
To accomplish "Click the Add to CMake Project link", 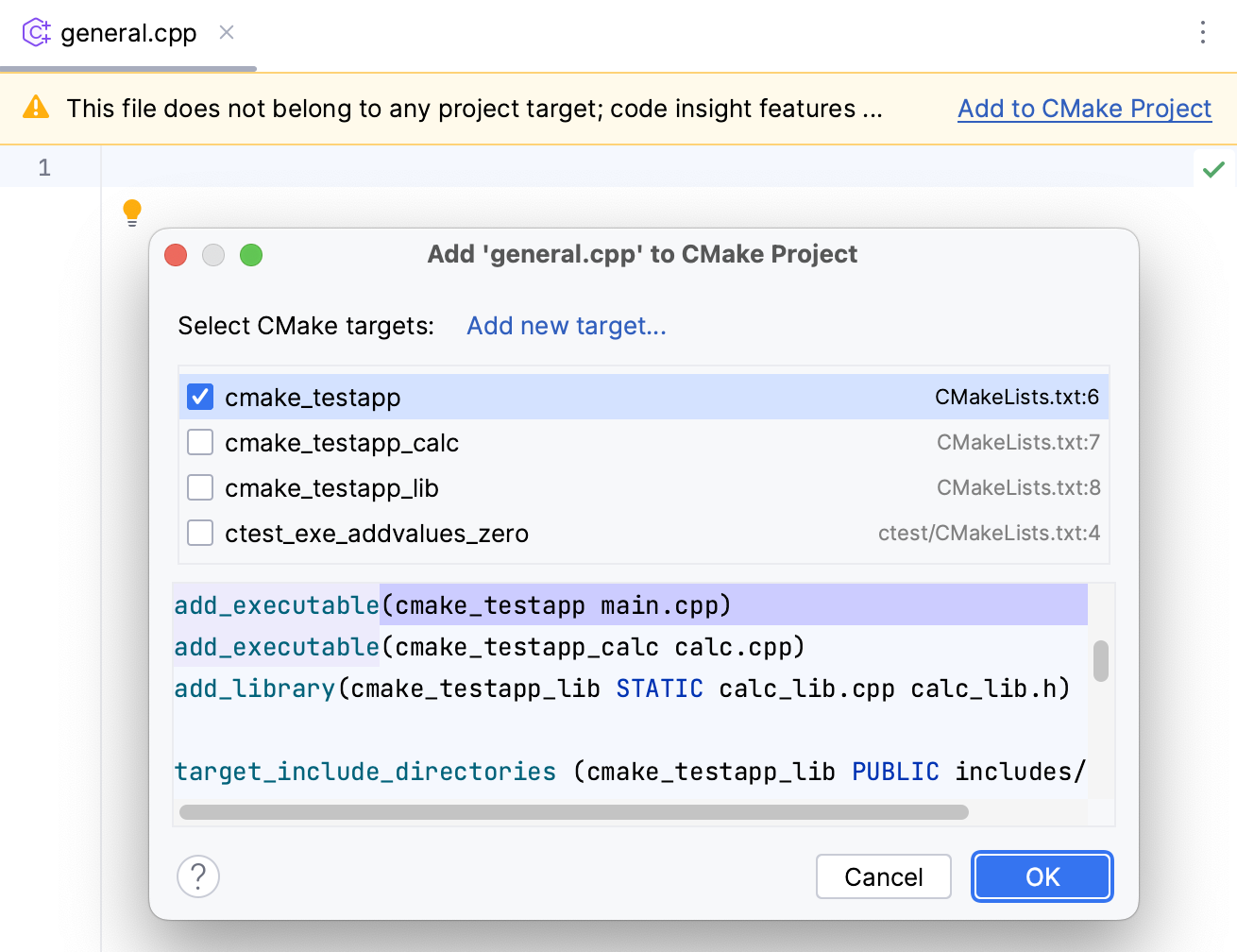I will click(x=1084, y=109).
